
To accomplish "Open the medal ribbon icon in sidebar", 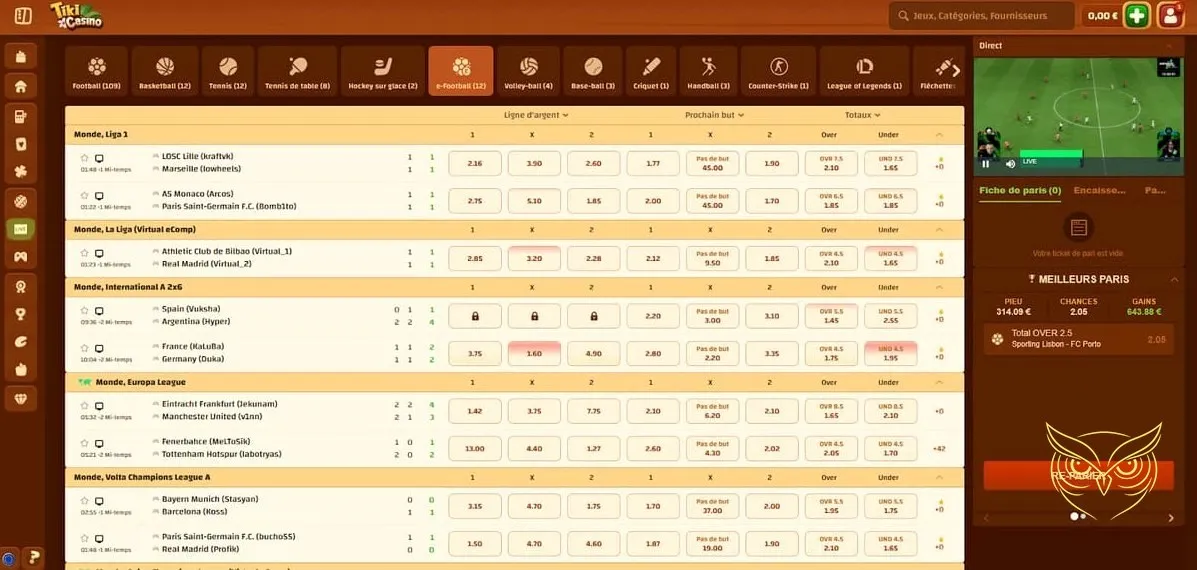I will 21,285.
